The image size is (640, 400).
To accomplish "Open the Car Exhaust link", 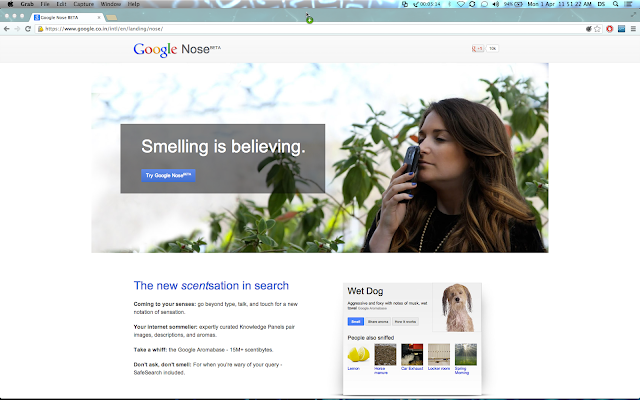I will point(412,369).
